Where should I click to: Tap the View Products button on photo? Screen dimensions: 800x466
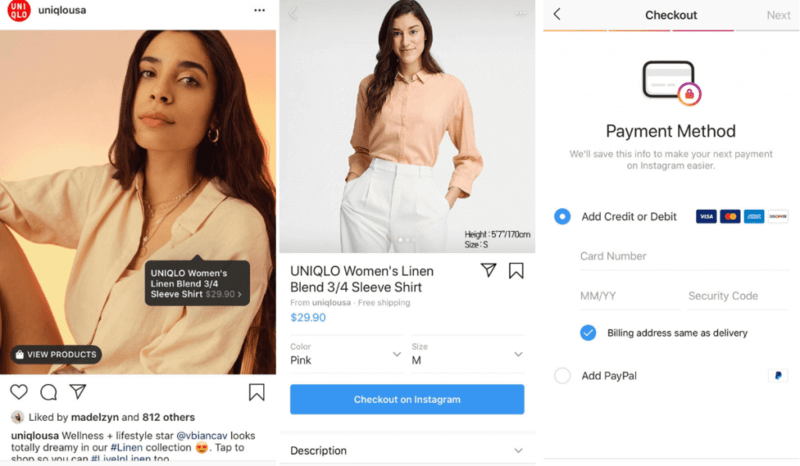56,354
